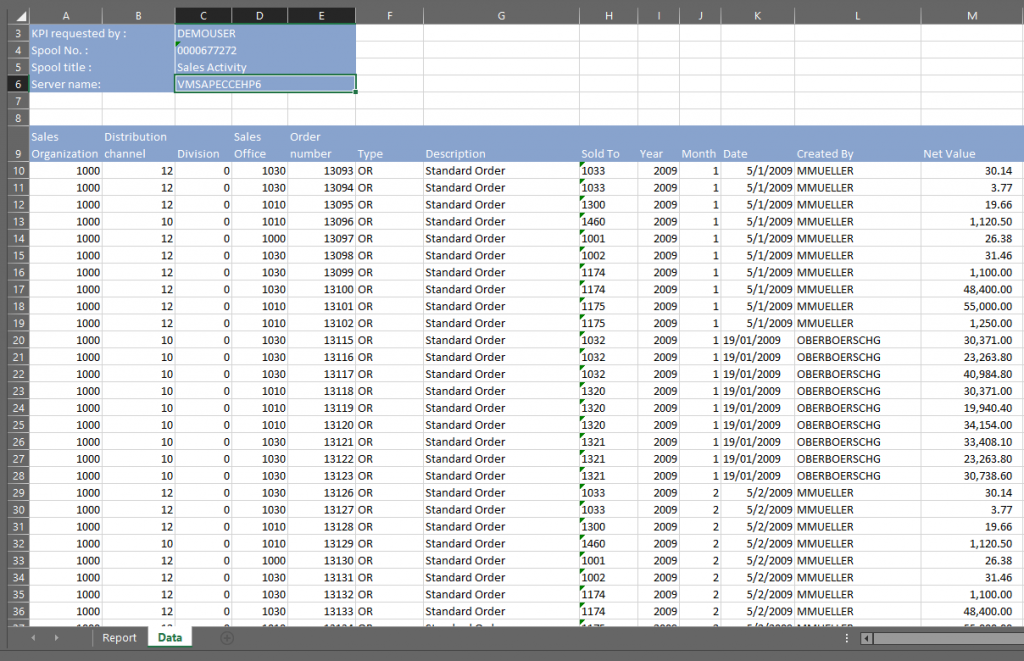Select column M header
The image size is (1024, 661).
coord(972,16)
